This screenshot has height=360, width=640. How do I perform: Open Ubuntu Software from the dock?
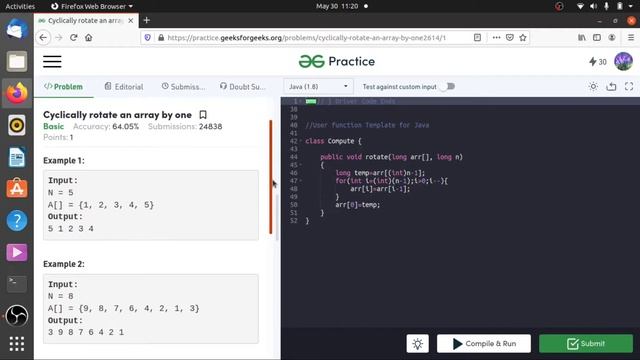(x=17, y=189)
